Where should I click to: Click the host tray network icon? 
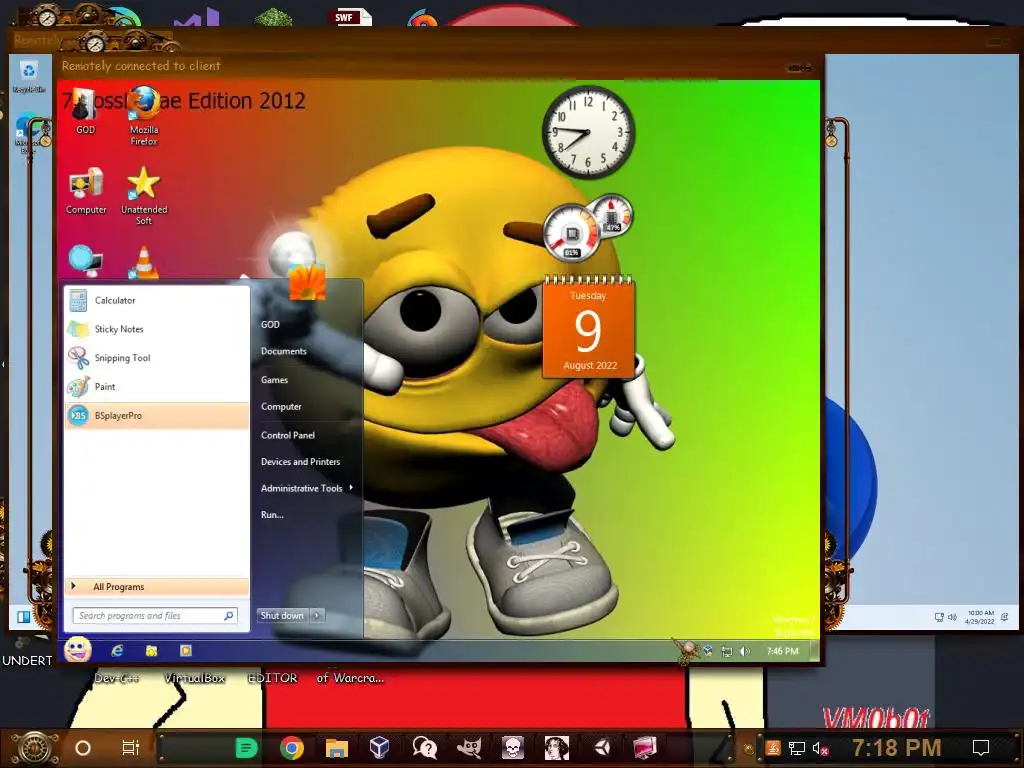(x=797, y=748)
